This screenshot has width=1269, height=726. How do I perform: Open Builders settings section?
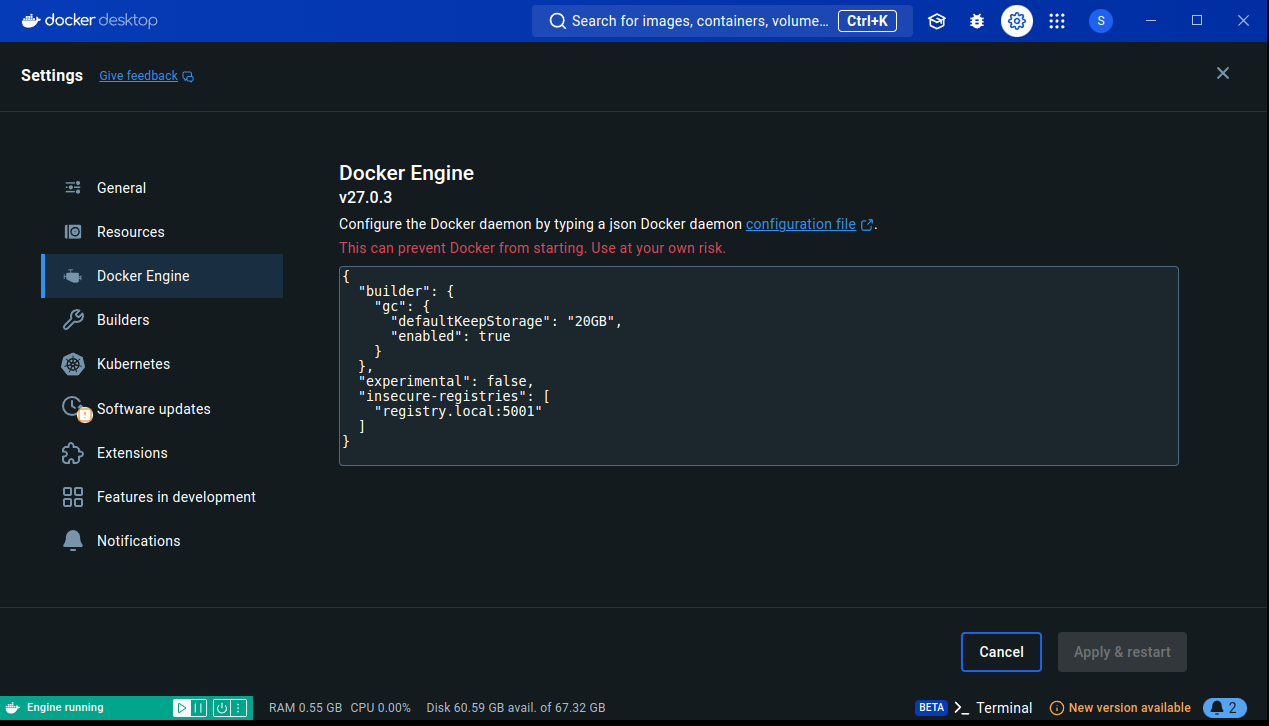coord(162,320)
